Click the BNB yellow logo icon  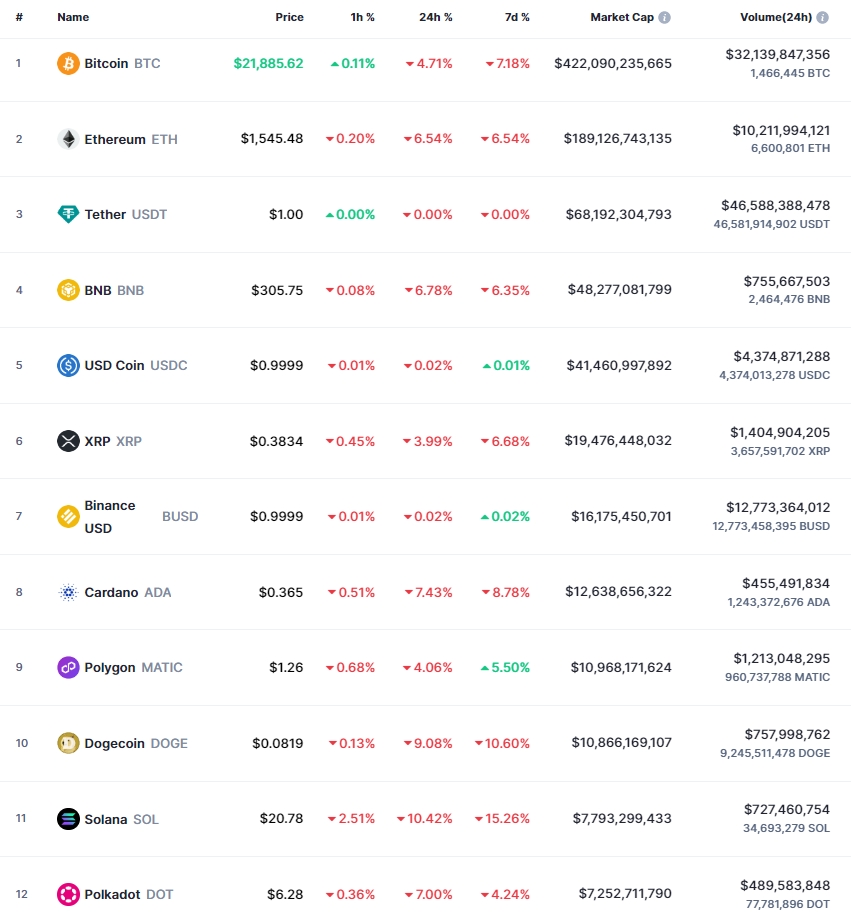(68, 290)
